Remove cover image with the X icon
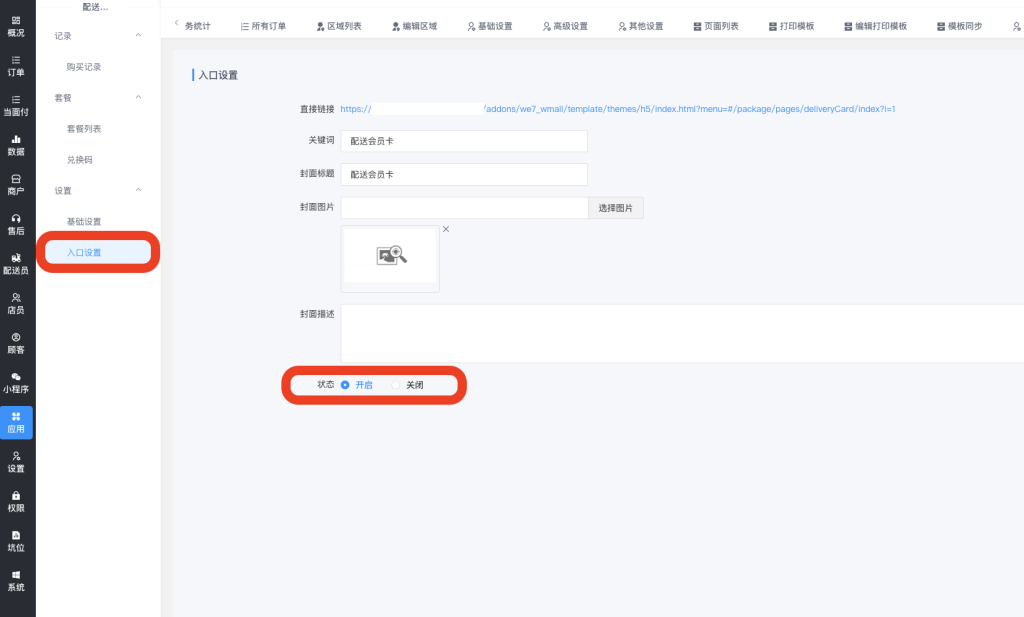This screenshot has width=1024, height=617. 446,229
